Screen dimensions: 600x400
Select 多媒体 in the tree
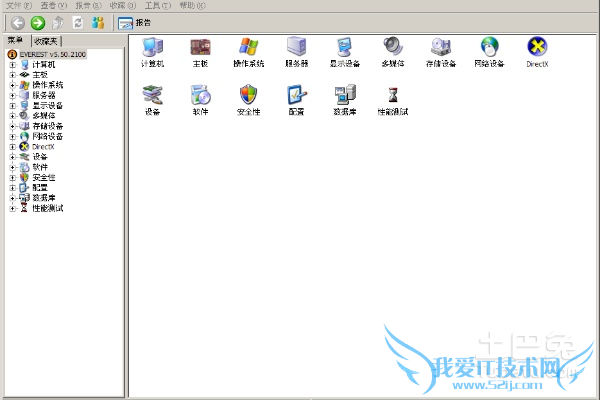click(44, 116)
